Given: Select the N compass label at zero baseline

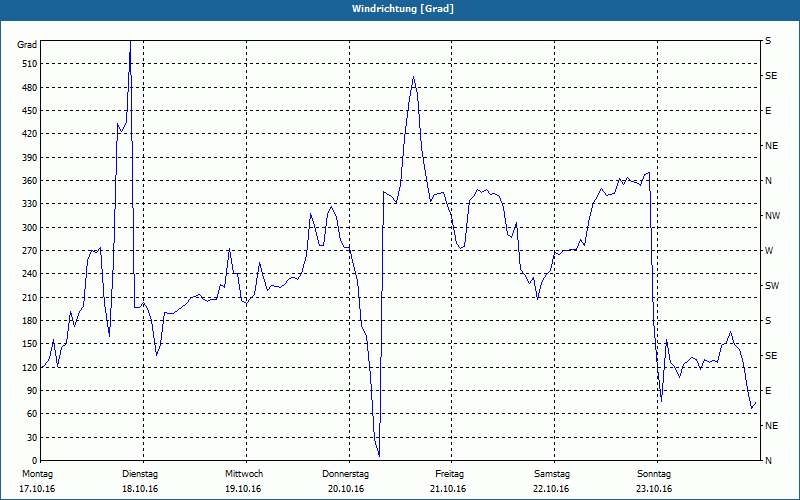Looking at the screenshot, I should coord(768,461).
